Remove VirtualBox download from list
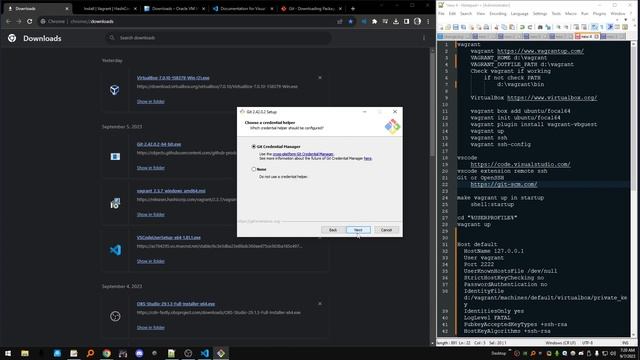The height and width of the screenshot is (360, 640). point(320,78)
